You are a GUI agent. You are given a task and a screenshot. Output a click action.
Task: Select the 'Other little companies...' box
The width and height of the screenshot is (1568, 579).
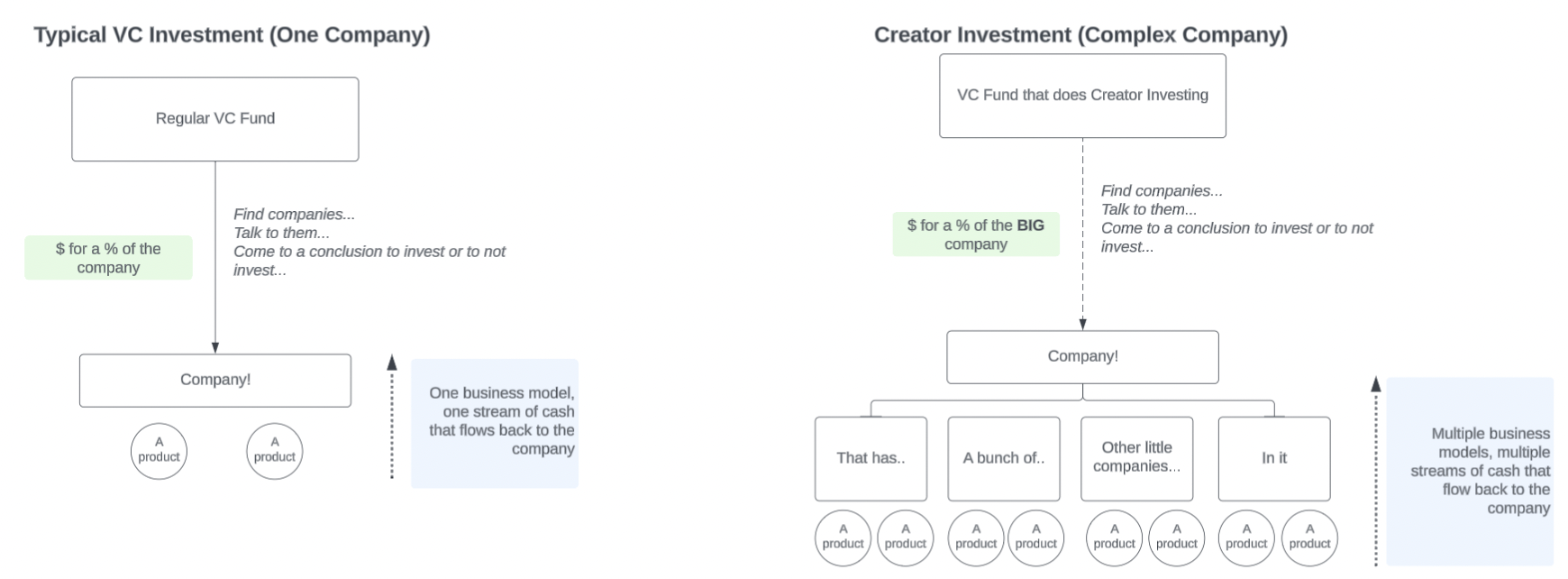pyautogui.click(x=1136, y=459)
